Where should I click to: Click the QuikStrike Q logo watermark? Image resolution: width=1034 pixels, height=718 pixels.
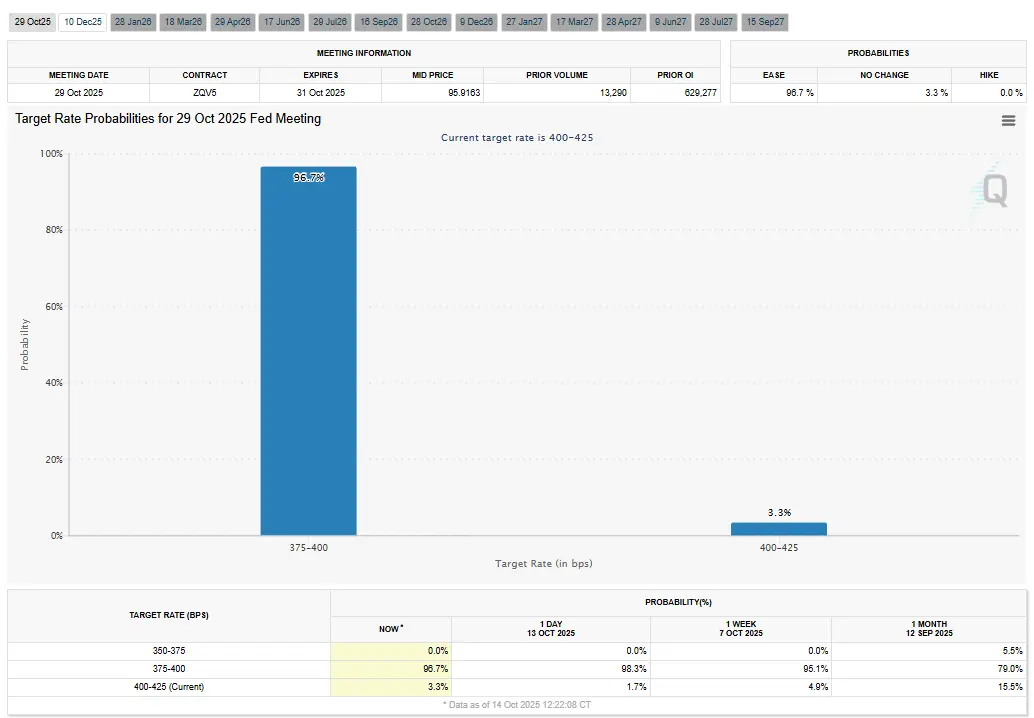tap(993, 188)
